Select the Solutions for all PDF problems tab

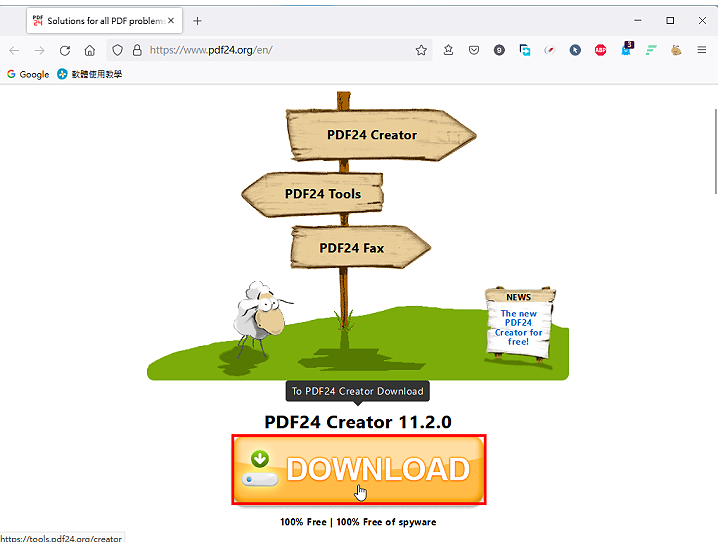[104, 21]
